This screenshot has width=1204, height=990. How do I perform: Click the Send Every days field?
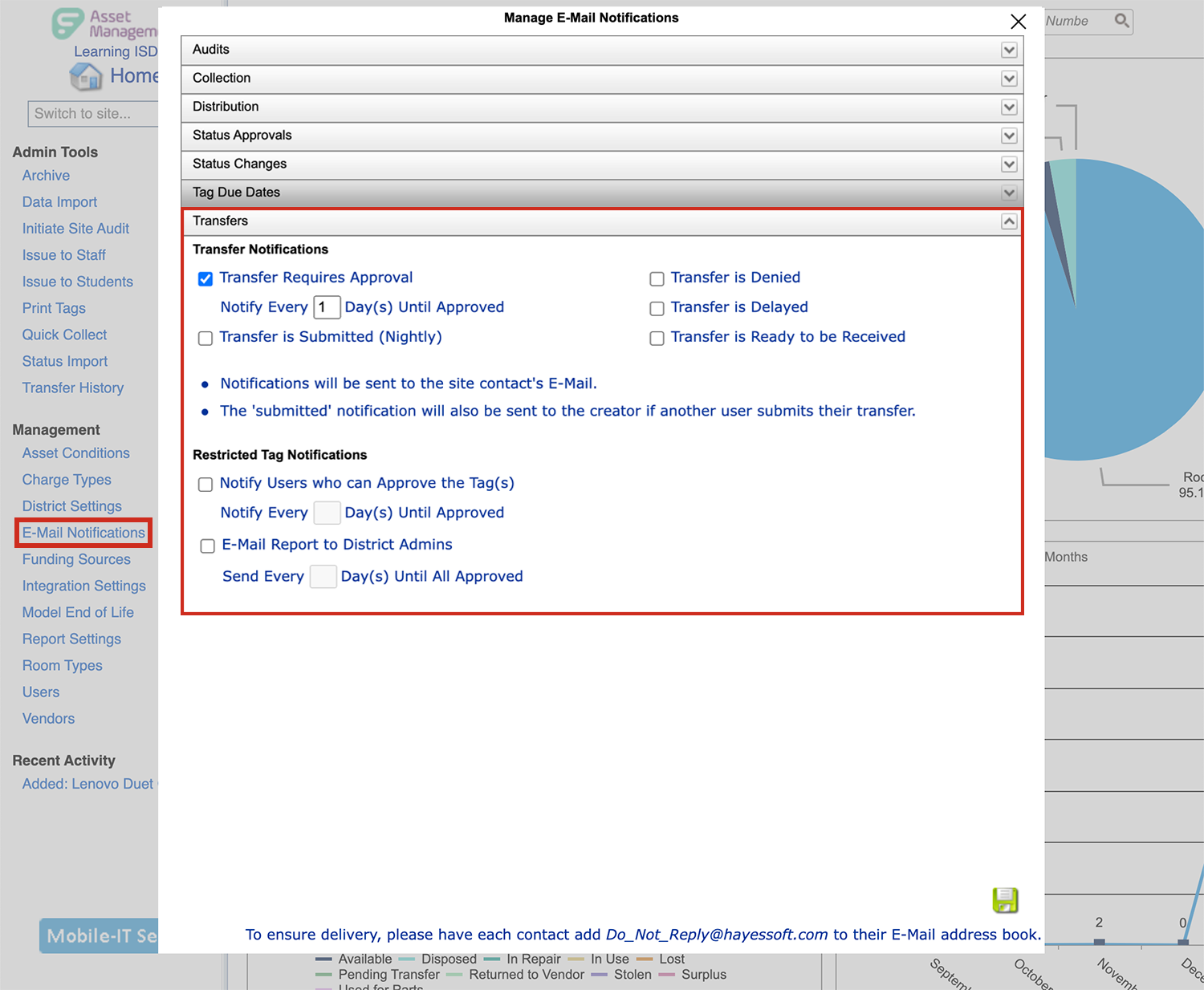(323, 577)
